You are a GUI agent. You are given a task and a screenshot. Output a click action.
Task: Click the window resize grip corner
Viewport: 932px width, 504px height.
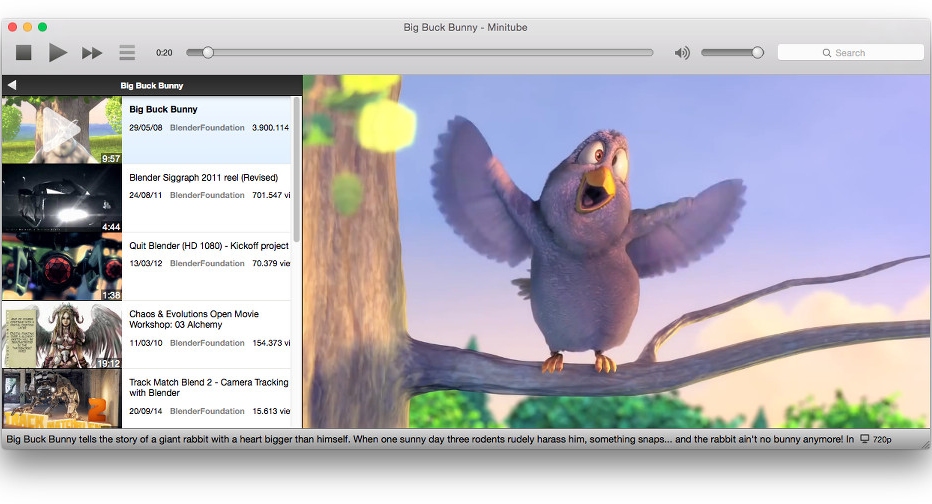pyautogui.click(x=926, y=445)
